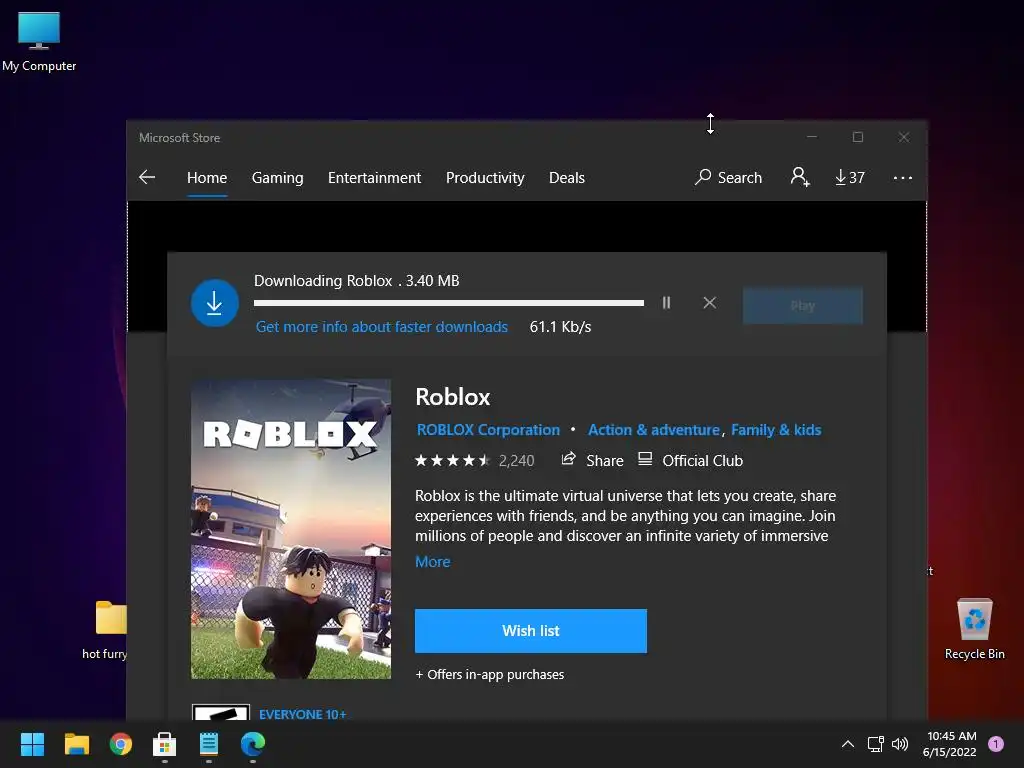
Task: Open the Official Club link
Action: coord(691,460)
